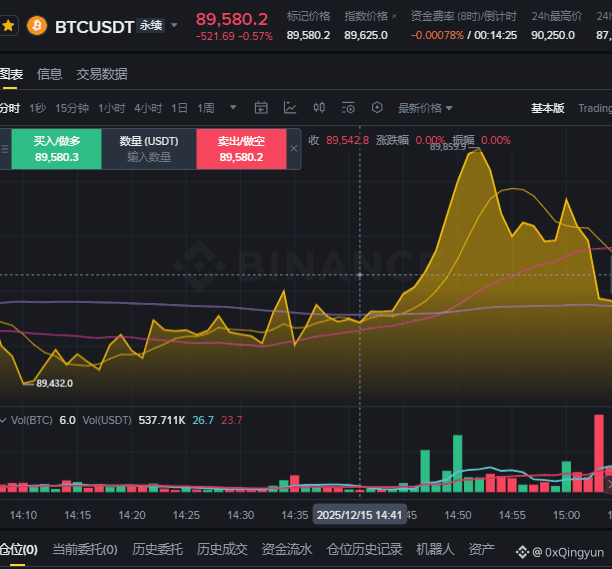Click the 数量 (USDT) quantity input field
The height and width of the screenshot is (569, 612).
pos(149,149)
